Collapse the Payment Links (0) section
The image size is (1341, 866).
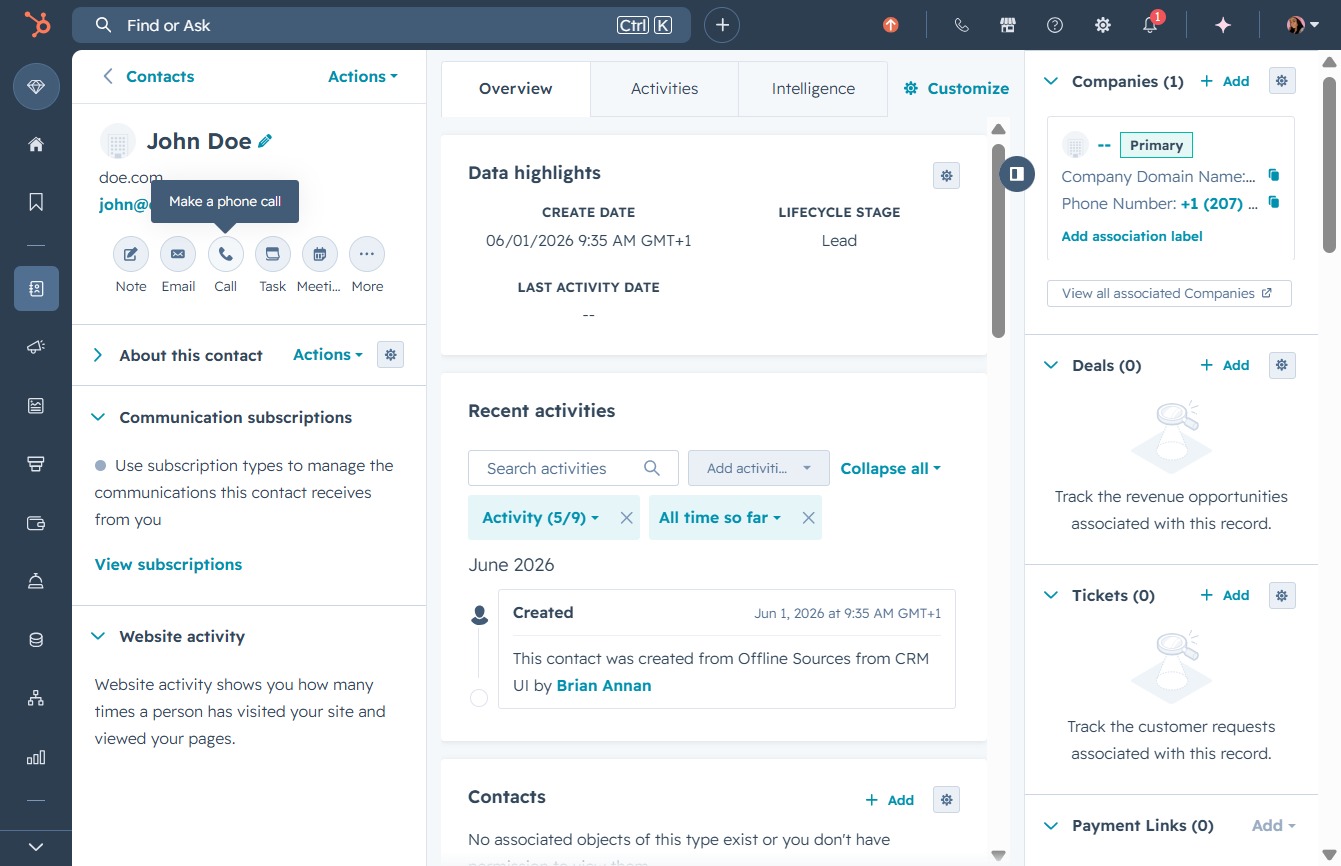[1051, 825]
